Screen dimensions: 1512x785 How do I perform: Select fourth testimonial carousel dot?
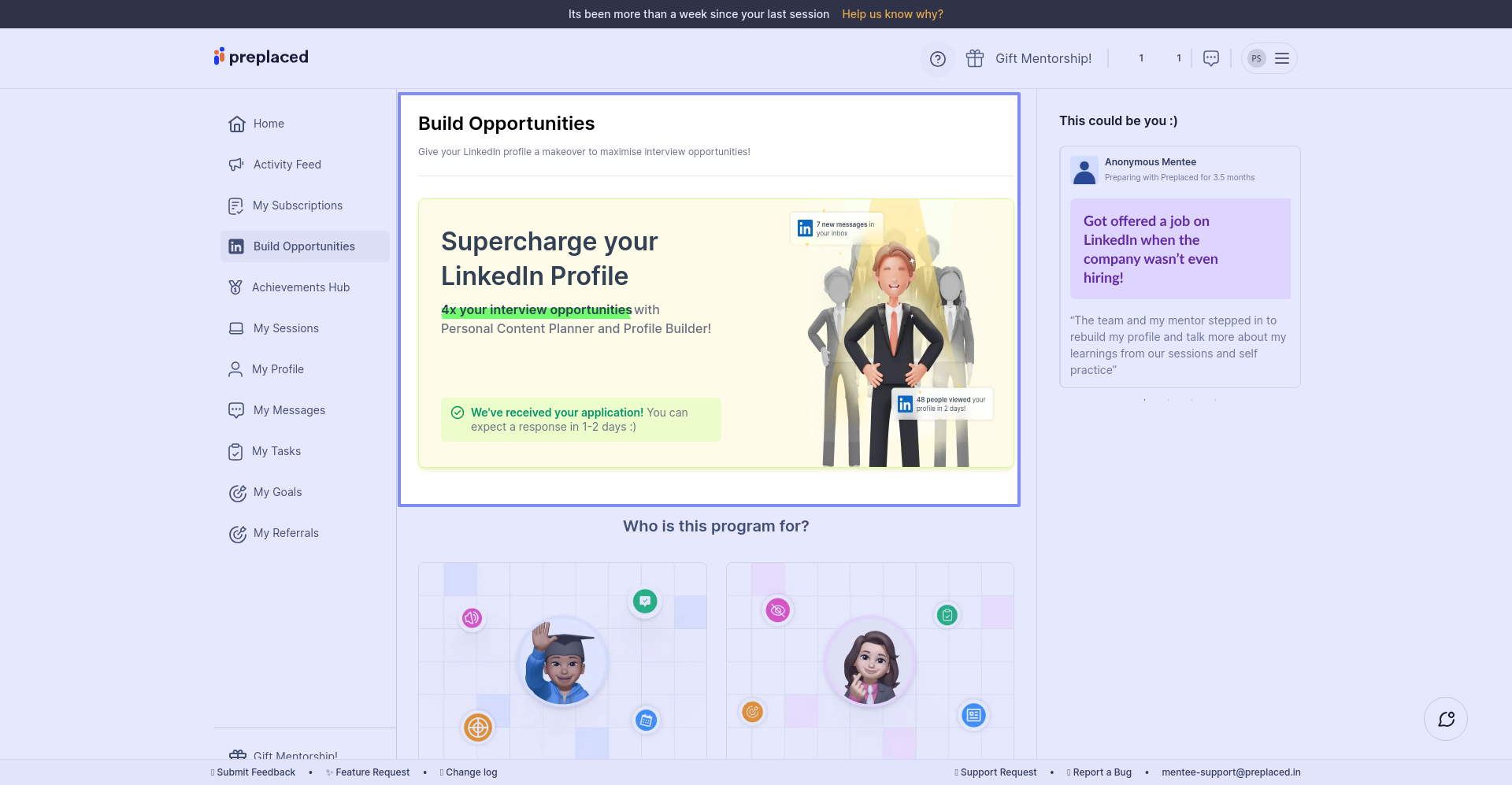click(1215, 400)
